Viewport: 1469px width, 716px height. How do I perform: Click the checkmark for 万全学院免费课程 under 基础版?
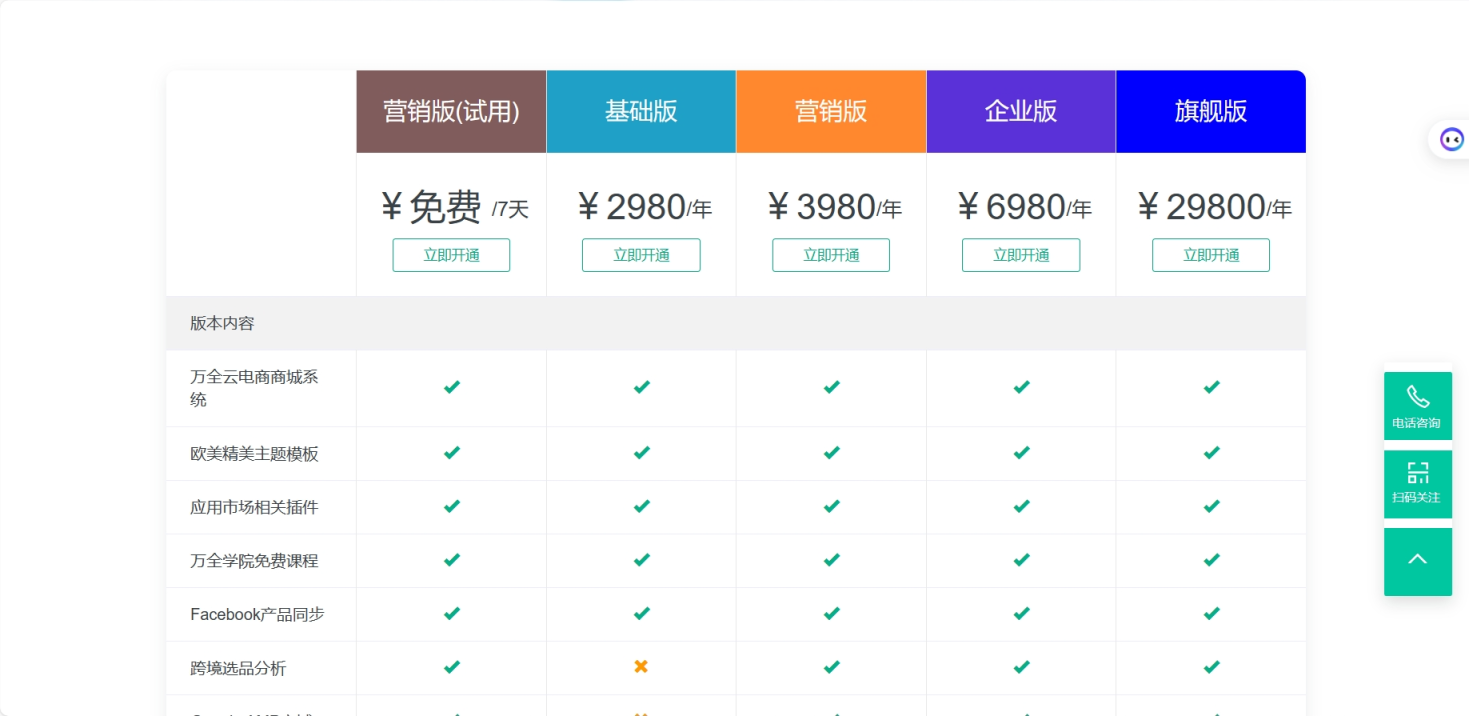tap(641, 560)
